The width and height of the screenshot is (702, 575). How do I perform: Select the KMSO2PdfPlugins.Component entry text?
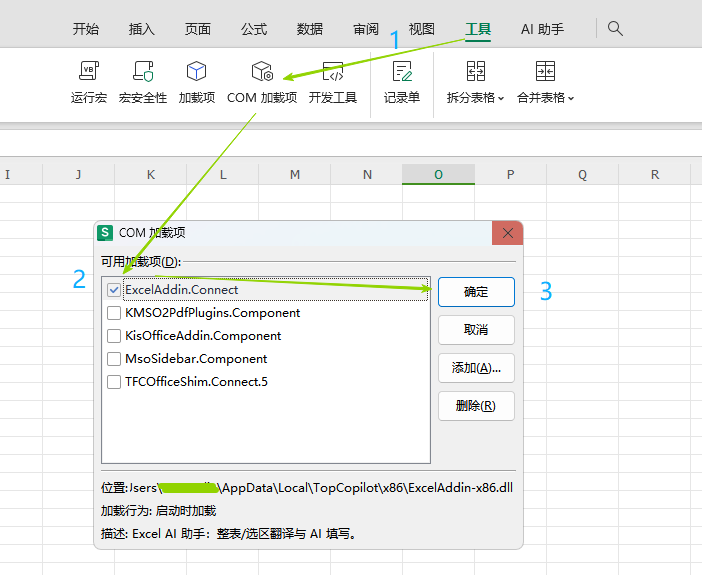[213, 313]
